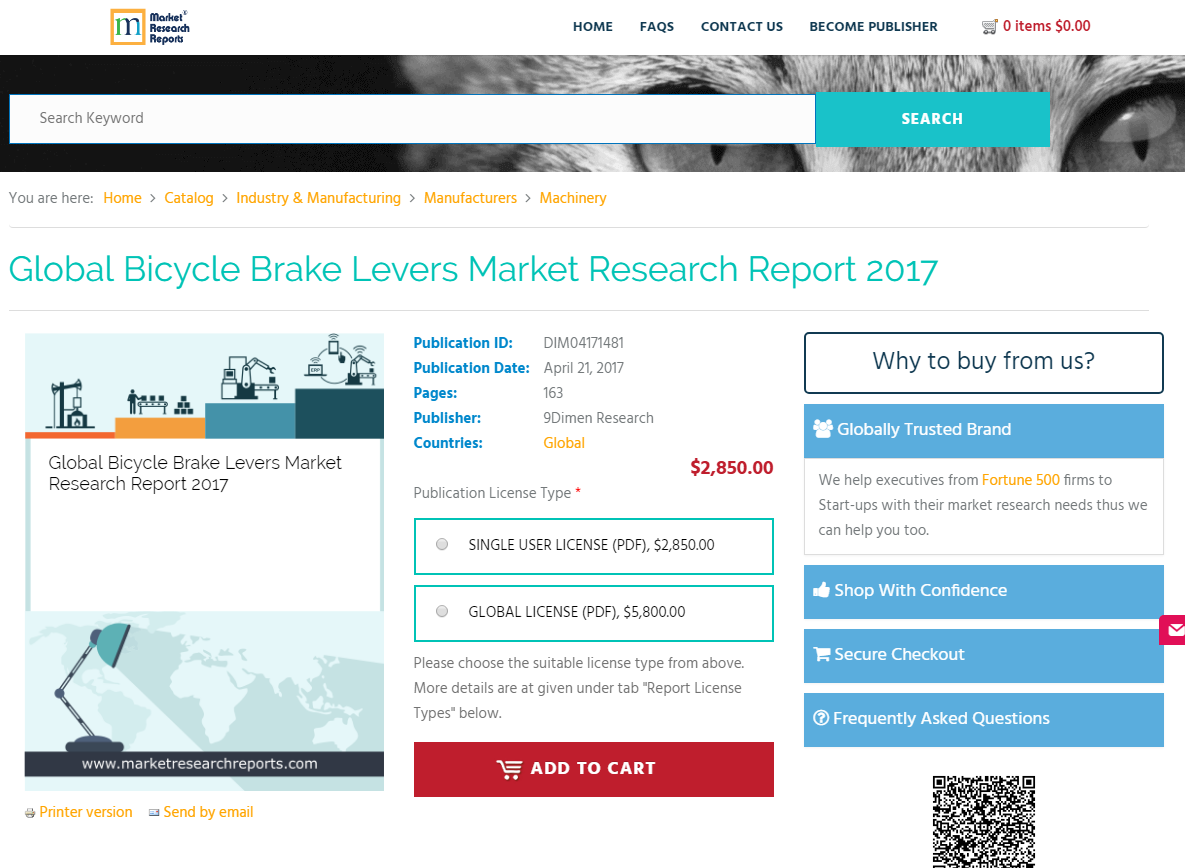Click the question-mark icon on Frequently Asked Questions
This screenshot has width=1185, height=868.
(821, 718)
